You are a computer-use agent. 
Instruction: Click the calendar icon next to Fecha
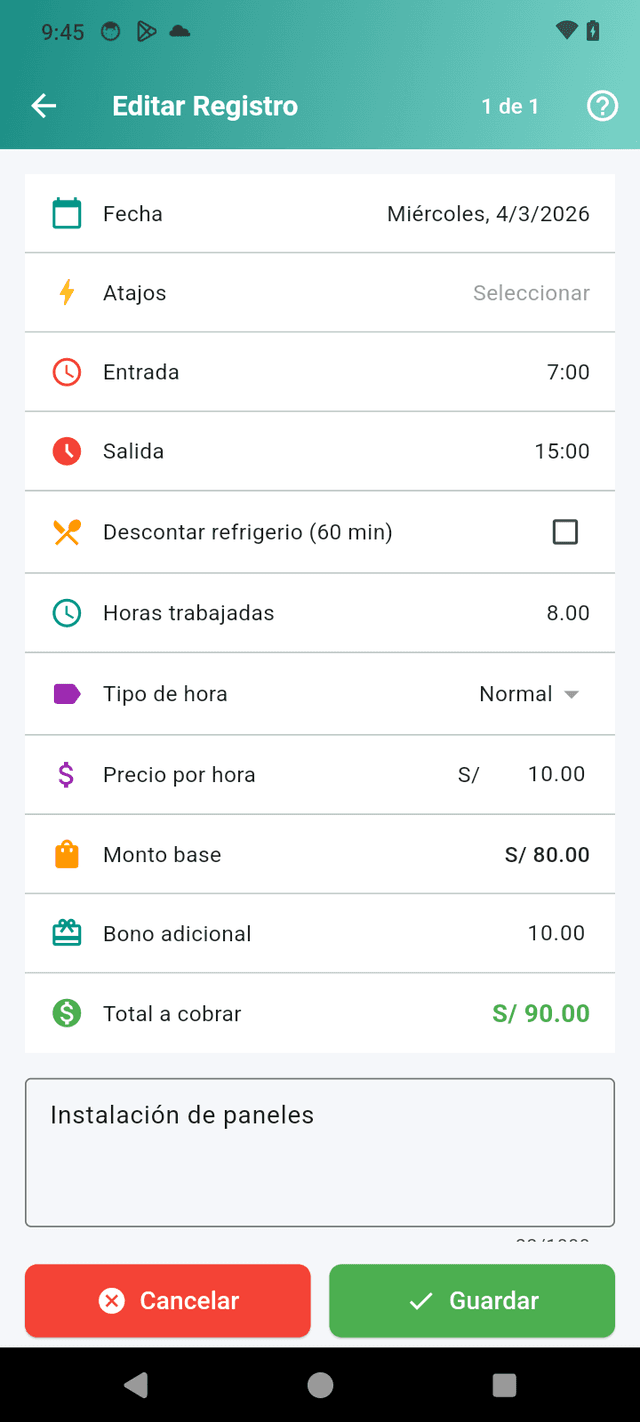coord(66,213)
